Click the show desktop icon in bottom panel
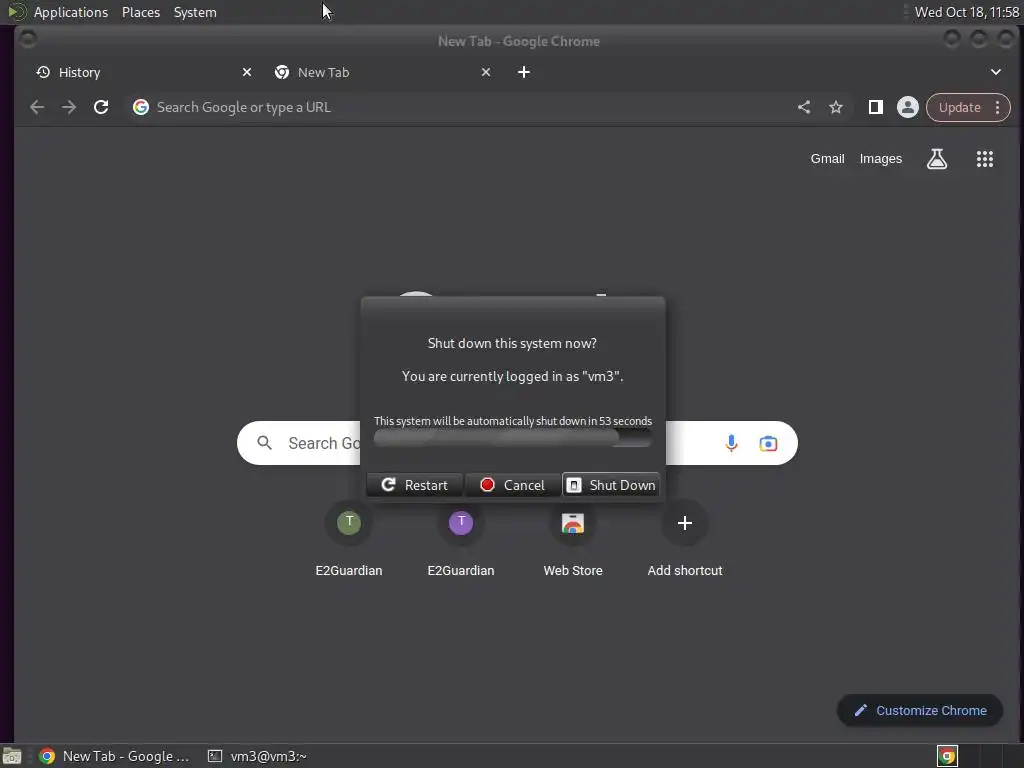 pos(12,756)
